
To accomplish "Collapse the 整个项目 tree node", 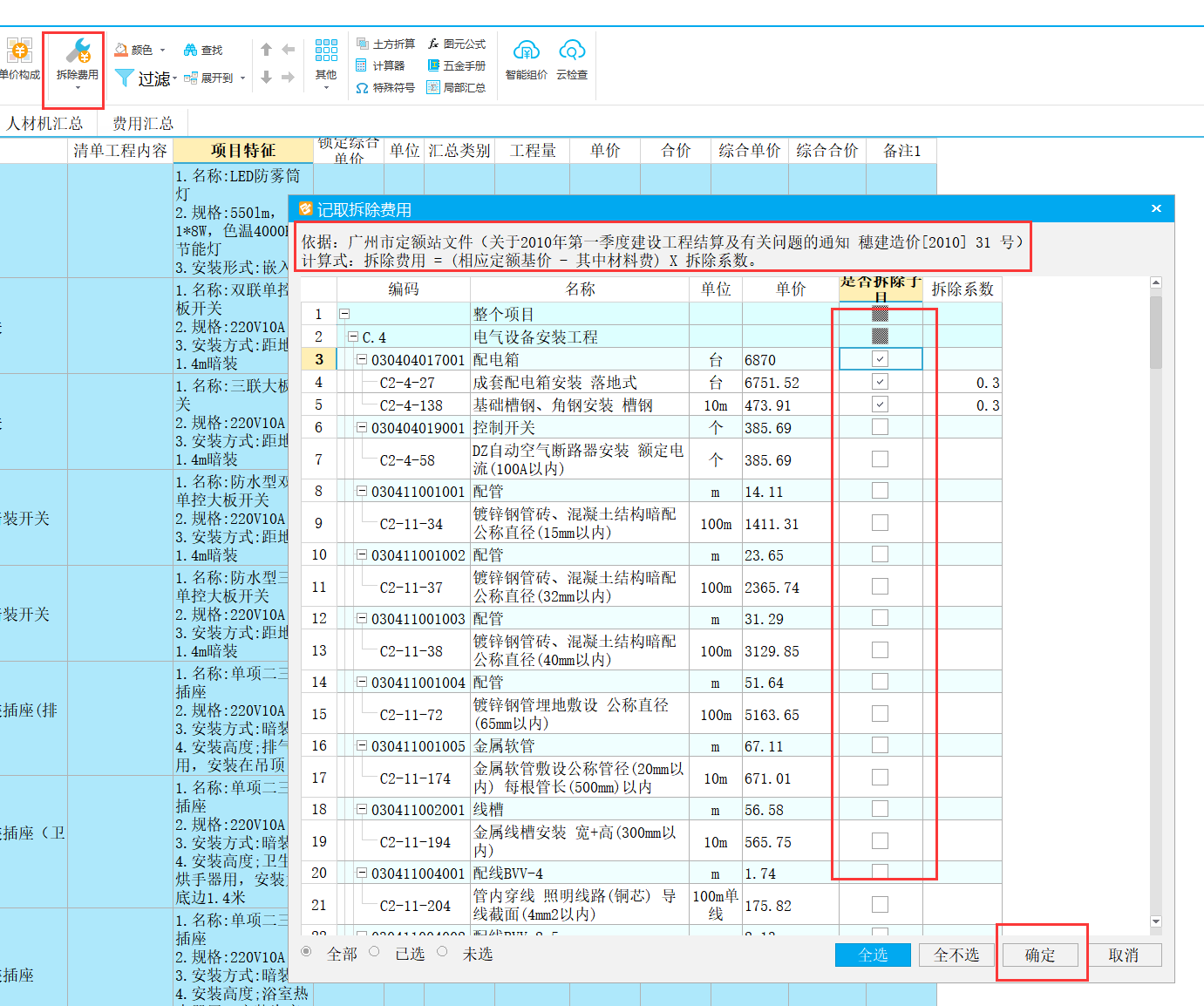I will pos(344,314).
